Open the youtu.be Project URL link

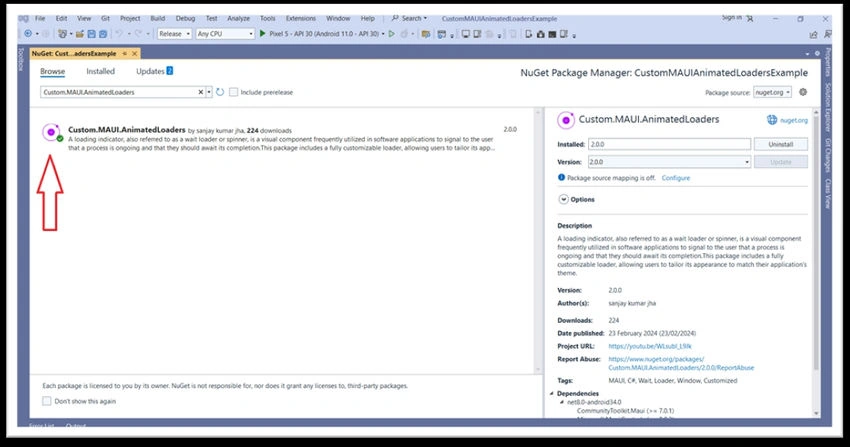650,346
